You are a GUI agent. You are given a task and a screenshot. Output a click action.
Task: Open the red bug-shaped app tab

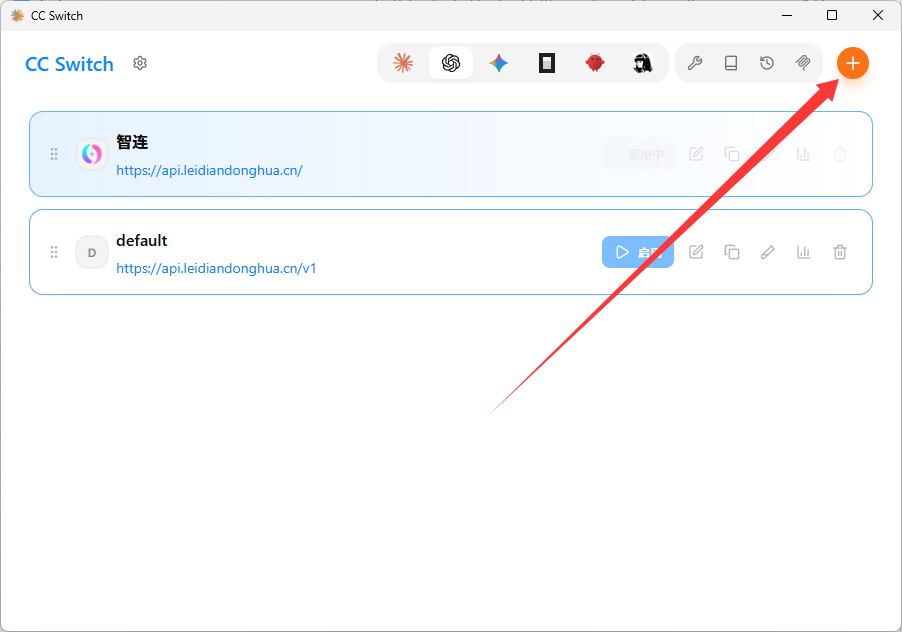tap(595, 63)
